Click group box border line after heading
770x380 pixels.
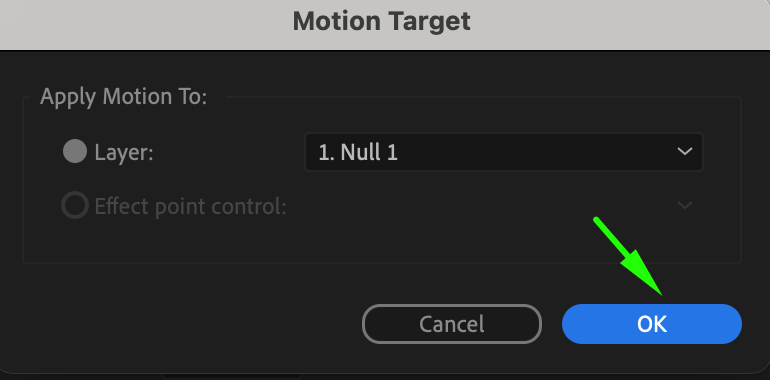pyautogui.click(x=481, y=98)
